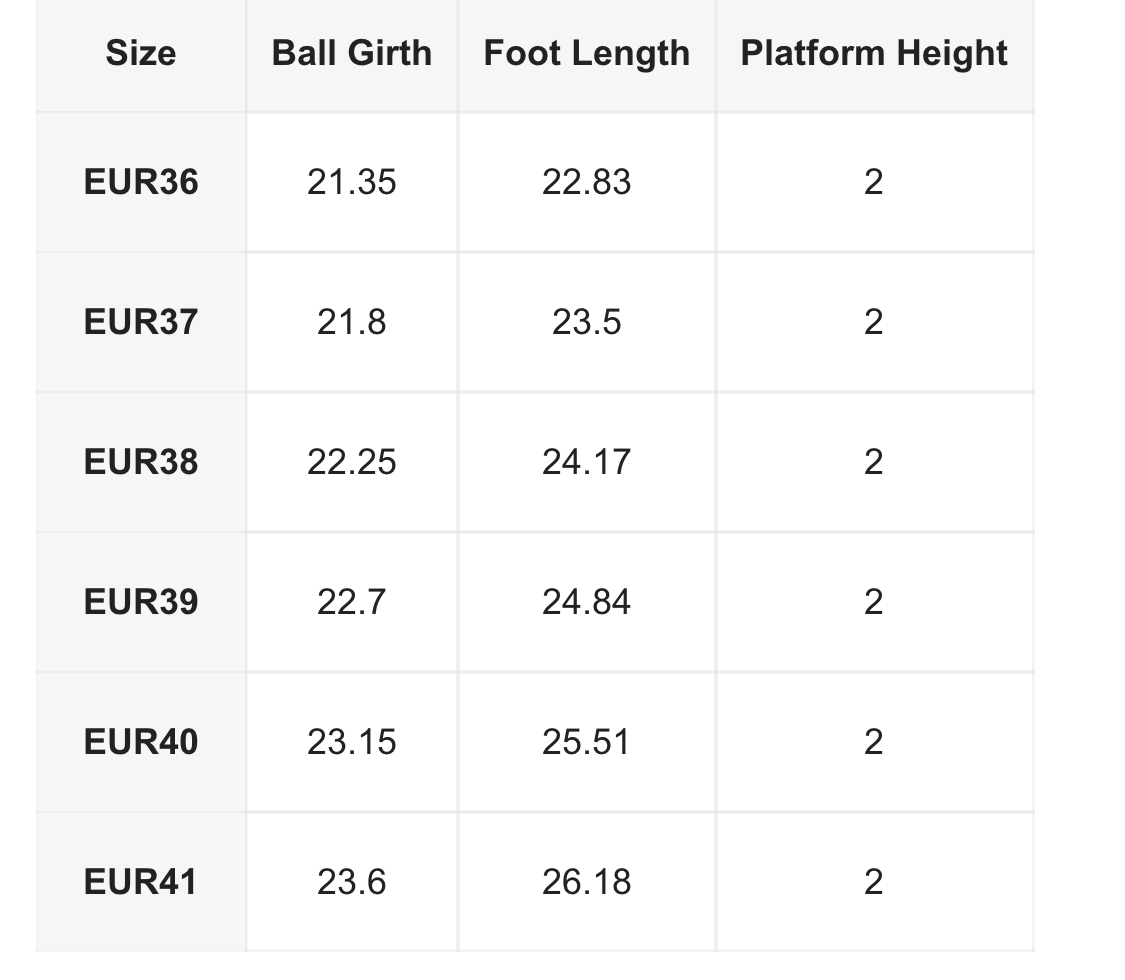Click the platform height for EUR41
This screenshot has height=980, width=1125.
click(874, 882)
